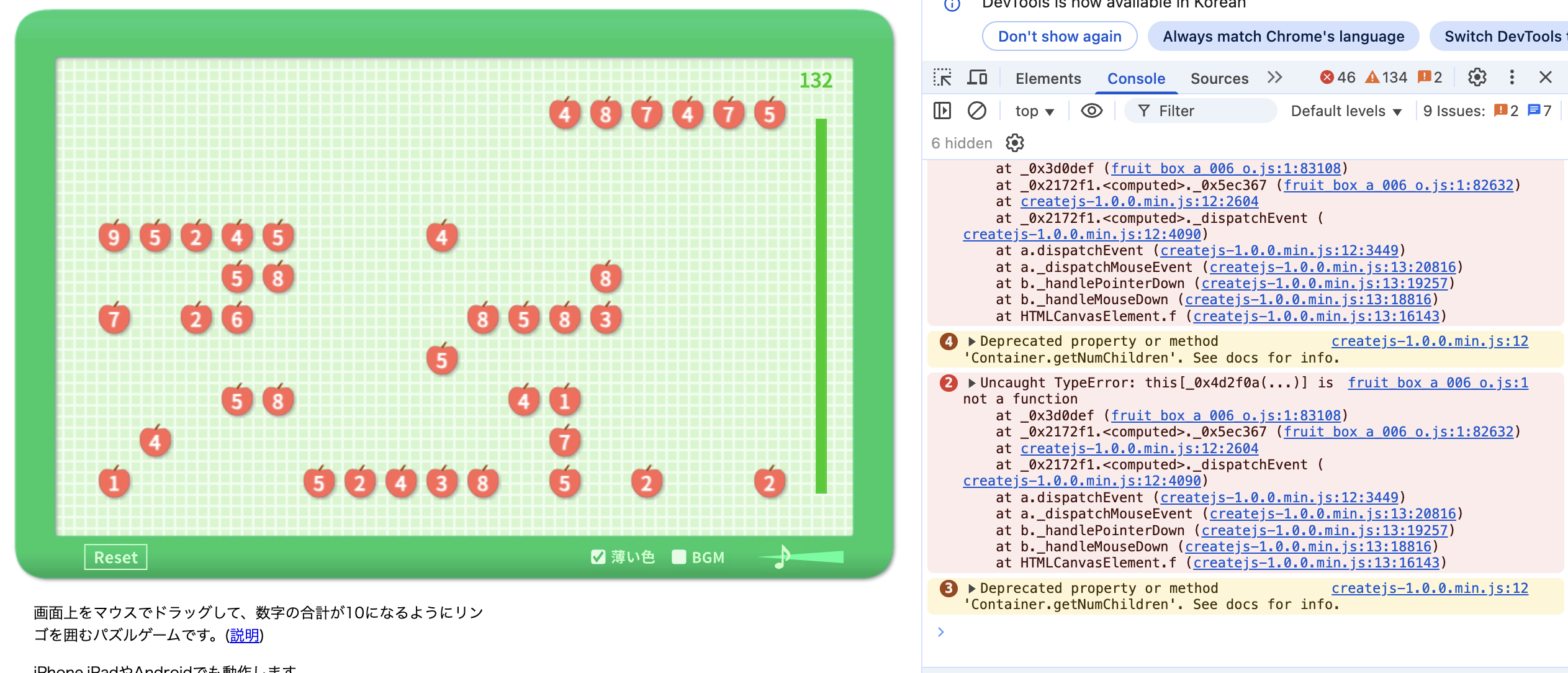
Task: Toggle the device toolbar icon
Action: [977, 78]
